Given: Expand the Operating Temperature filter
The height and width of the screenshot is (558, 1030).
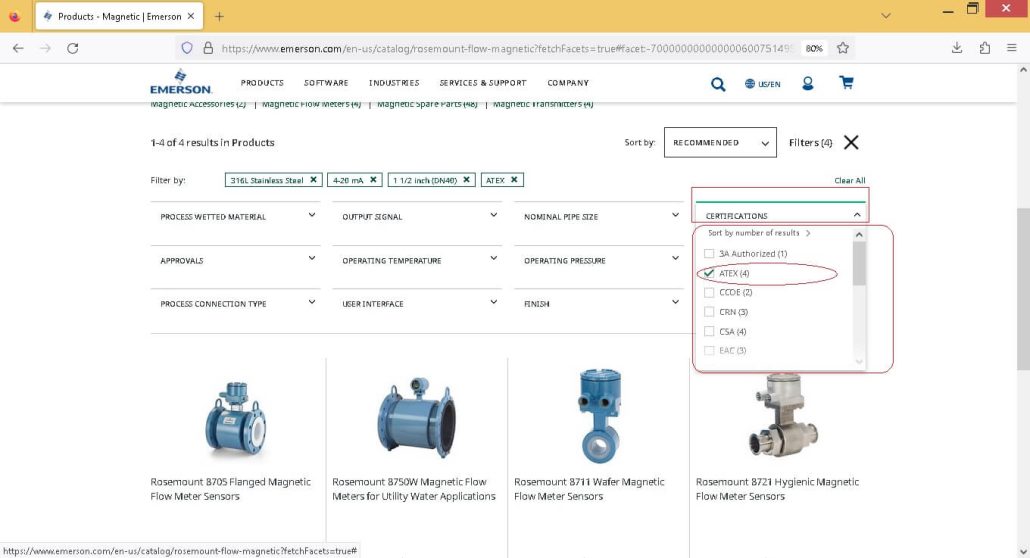Looking at the screenshot, I should [x=417, y=260].
